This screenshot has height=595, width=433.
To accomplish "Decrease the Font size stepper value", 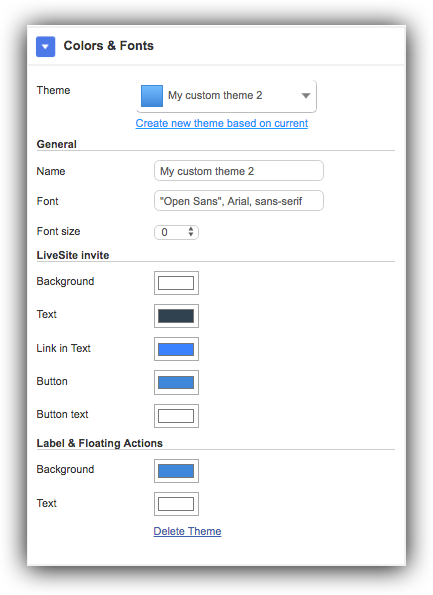I will [191, 235].
